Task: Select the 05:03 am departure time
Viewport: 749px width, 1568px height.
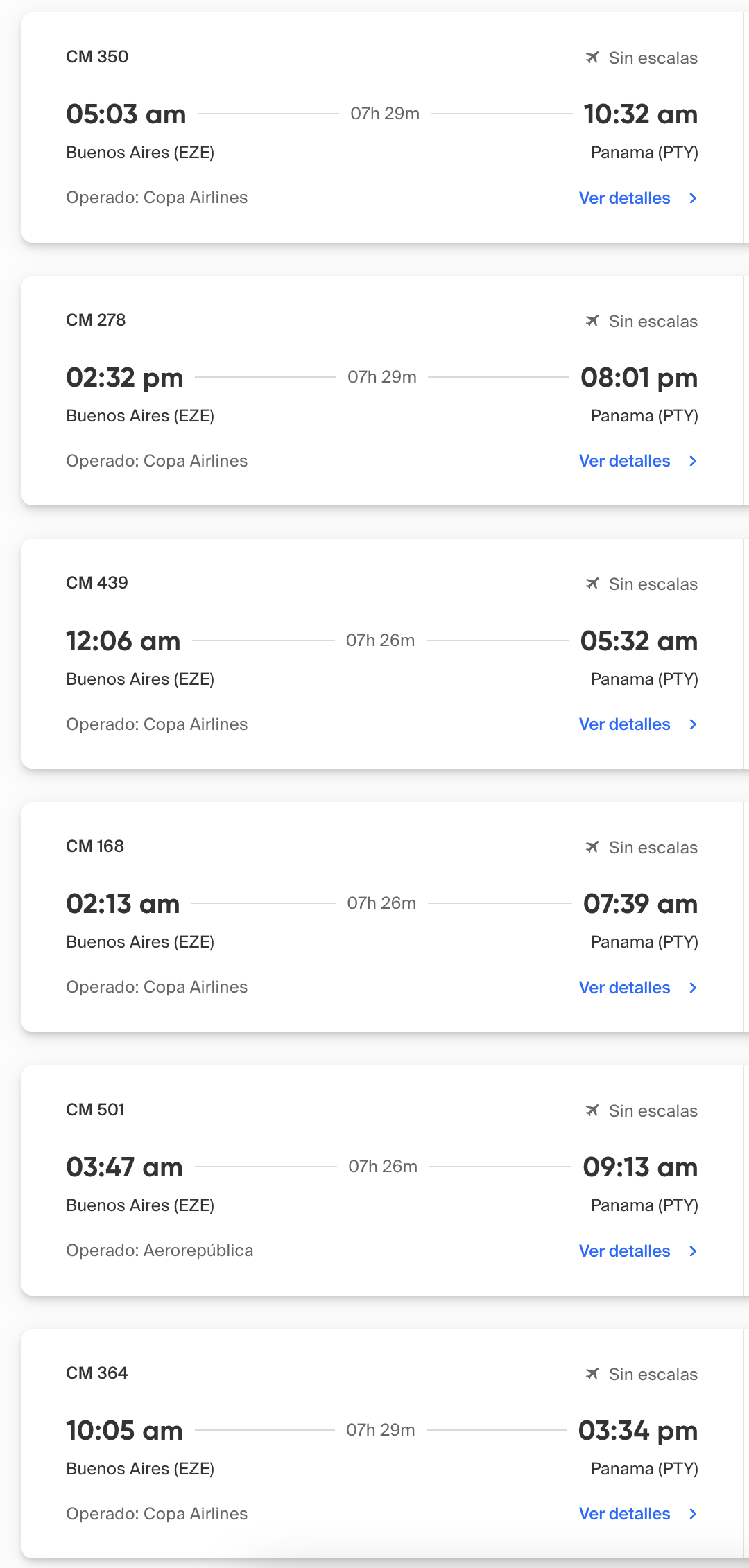Action: point(126,114)
